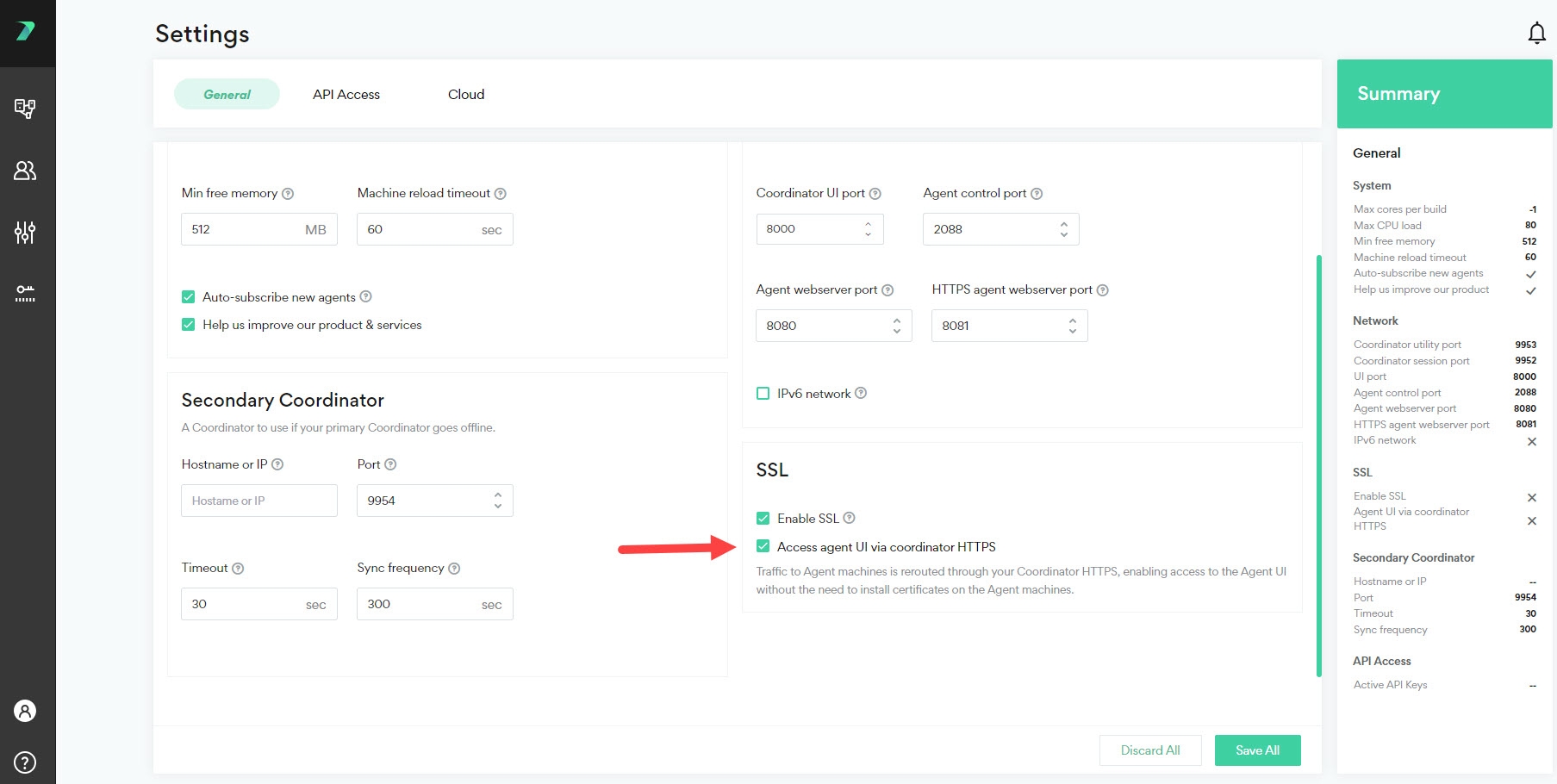
Task: Click help icon beside Enable SSL
Action: (849, 518)
